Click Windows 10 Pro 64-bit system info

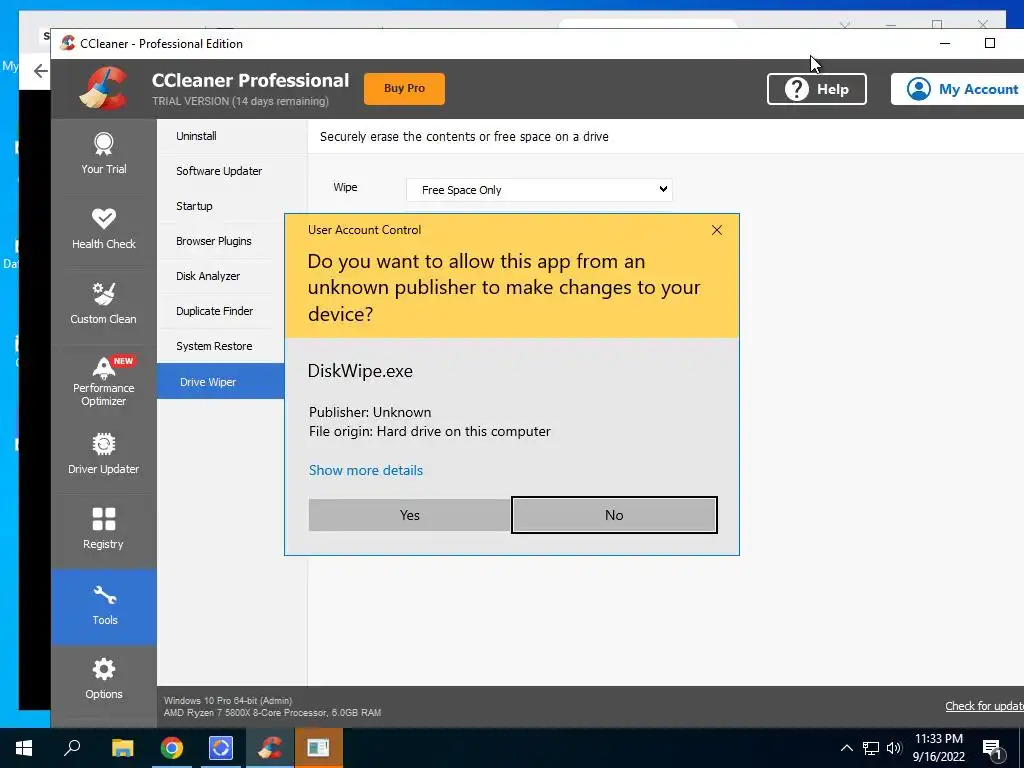coord(228,700)
